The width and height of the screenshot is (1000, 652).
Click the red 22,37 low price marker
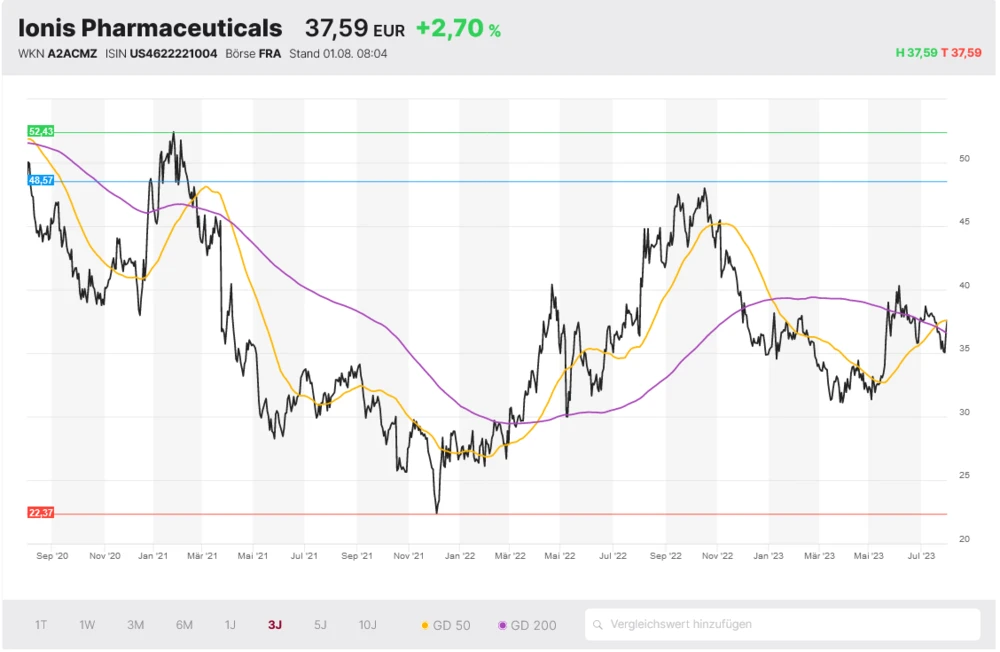(x=41, y=513)
